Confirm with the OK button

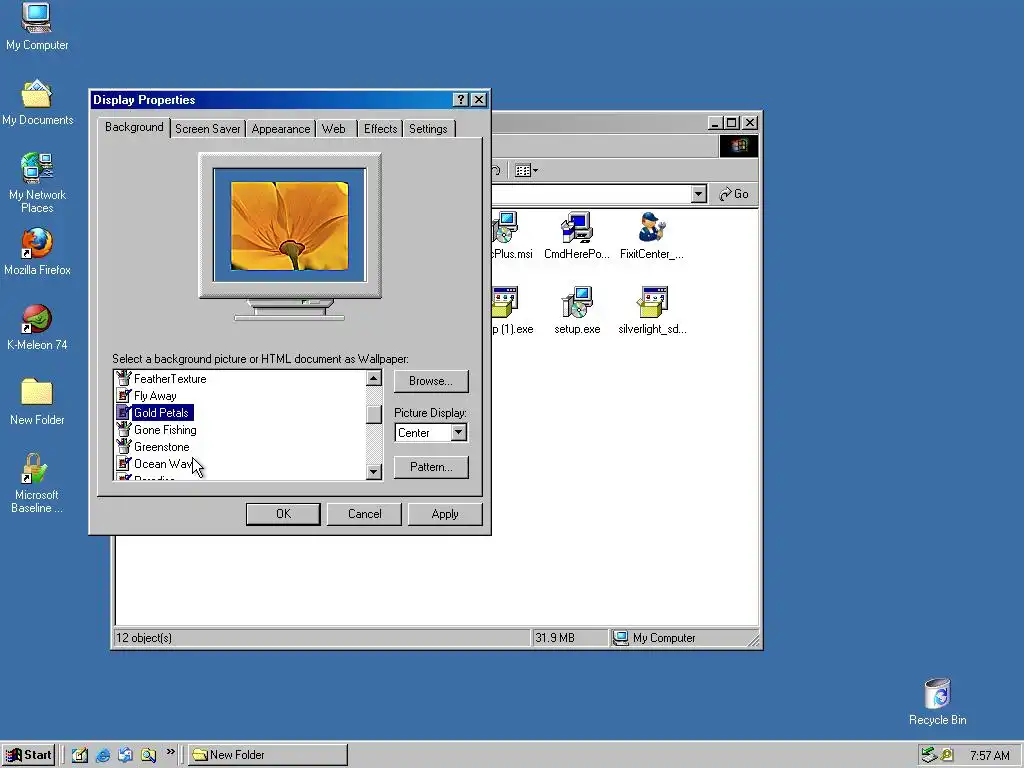(x=283, y=514)
